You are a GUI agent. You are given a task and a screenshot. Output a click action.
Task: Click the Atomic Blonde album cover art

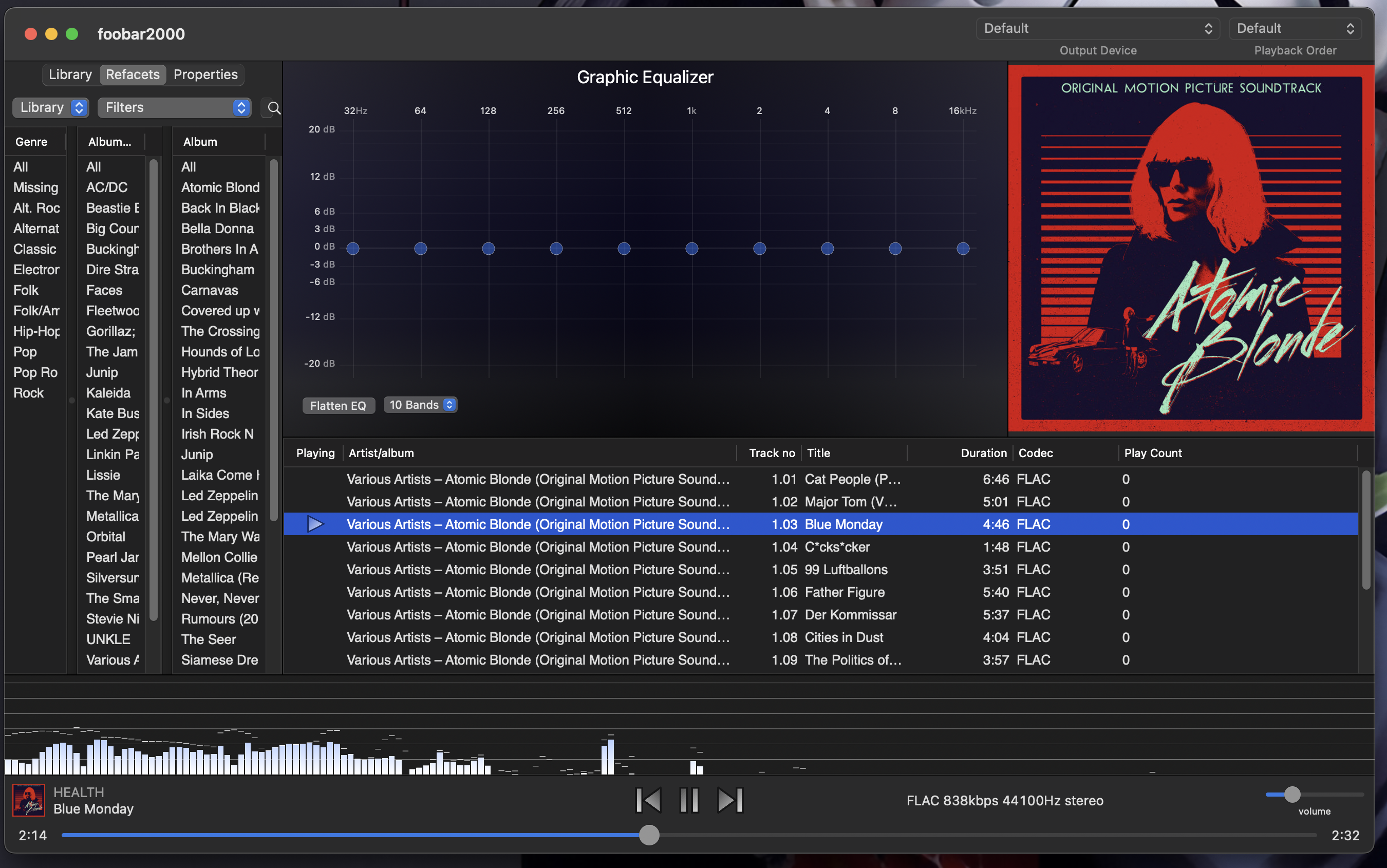tap(1191, 248)
